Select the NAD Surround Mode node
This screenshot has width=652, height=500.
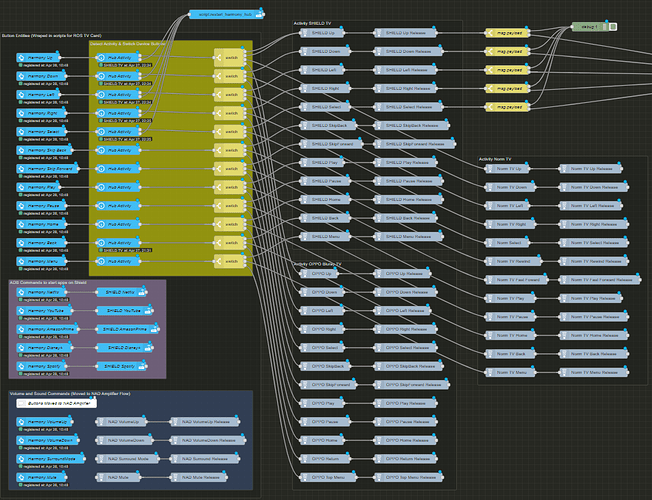coord(127,459)
